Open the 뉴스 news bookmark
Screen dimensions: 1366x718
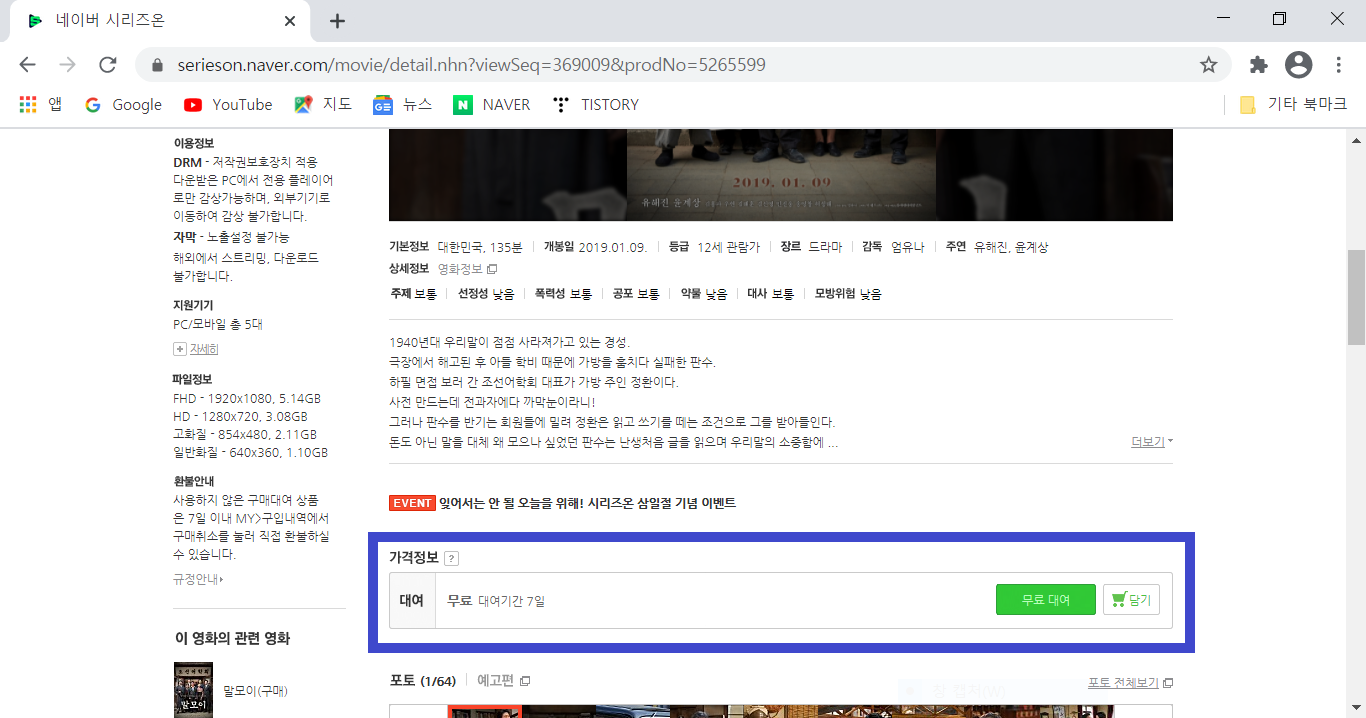pos(403,104)
